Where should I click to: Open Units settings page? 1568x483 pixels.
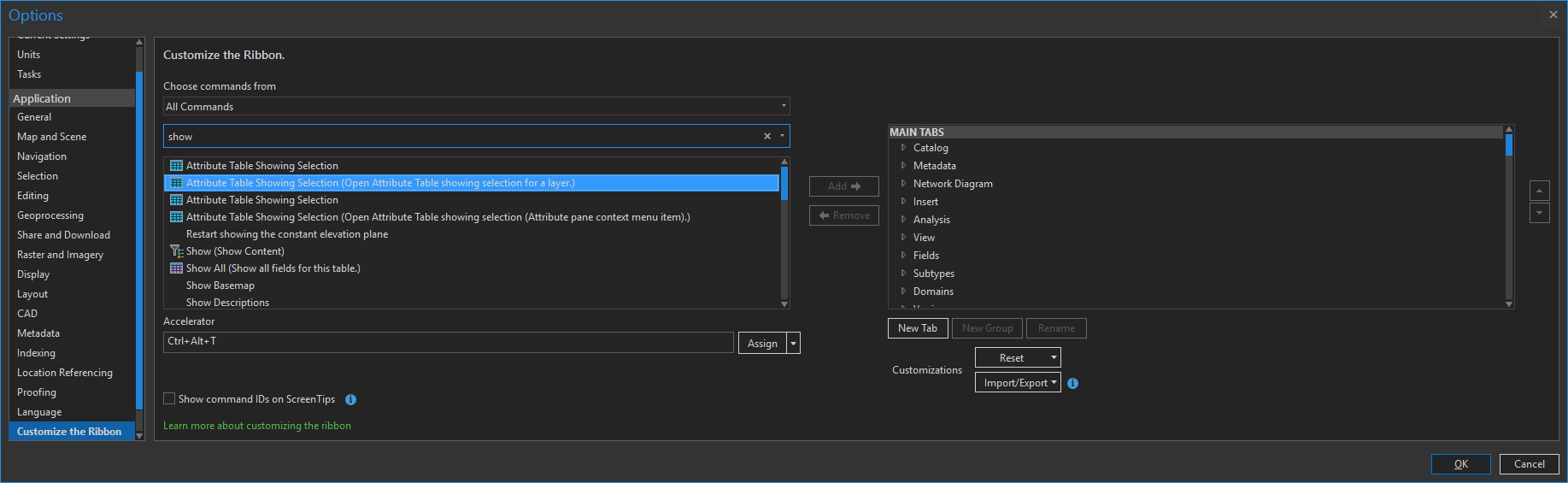72,55
